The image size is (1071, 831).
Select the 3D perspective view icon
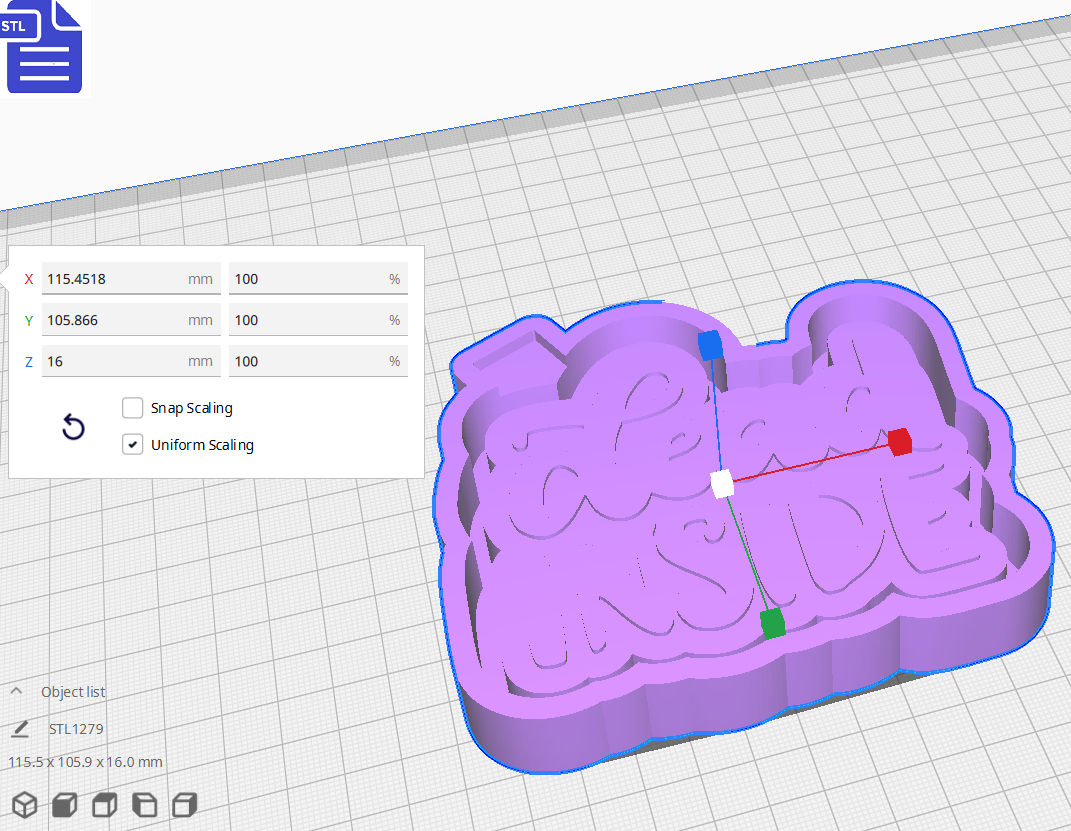24,804
